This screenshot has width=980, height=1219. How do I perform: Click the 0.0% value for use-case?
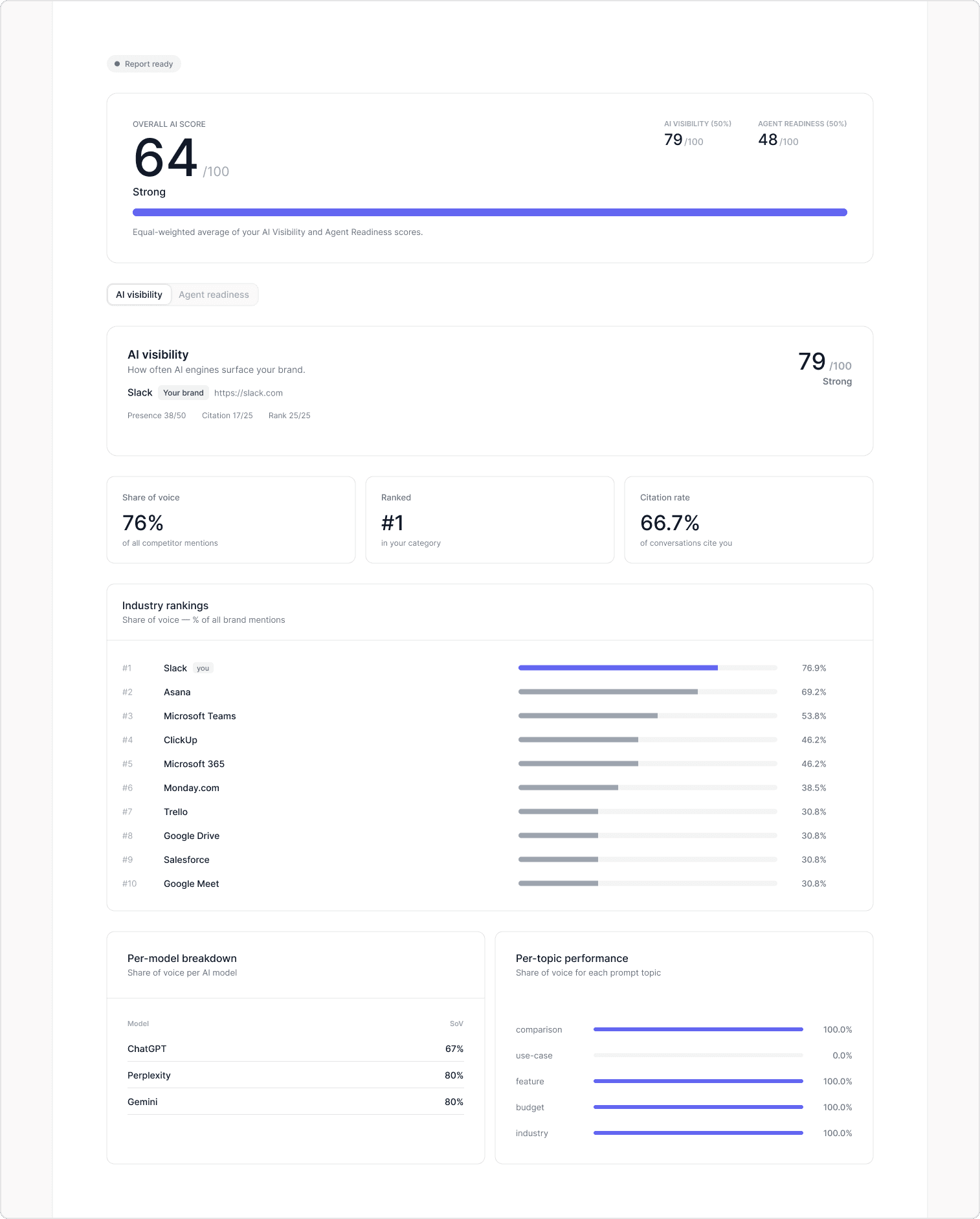[842, 1055]
